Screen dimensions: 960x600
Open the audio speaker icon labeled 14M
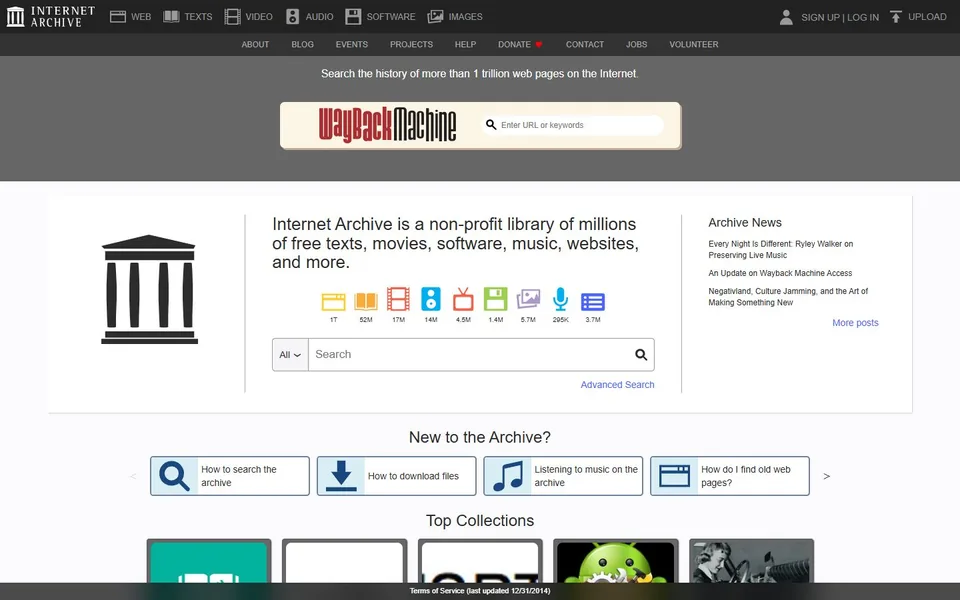point(431,299)
